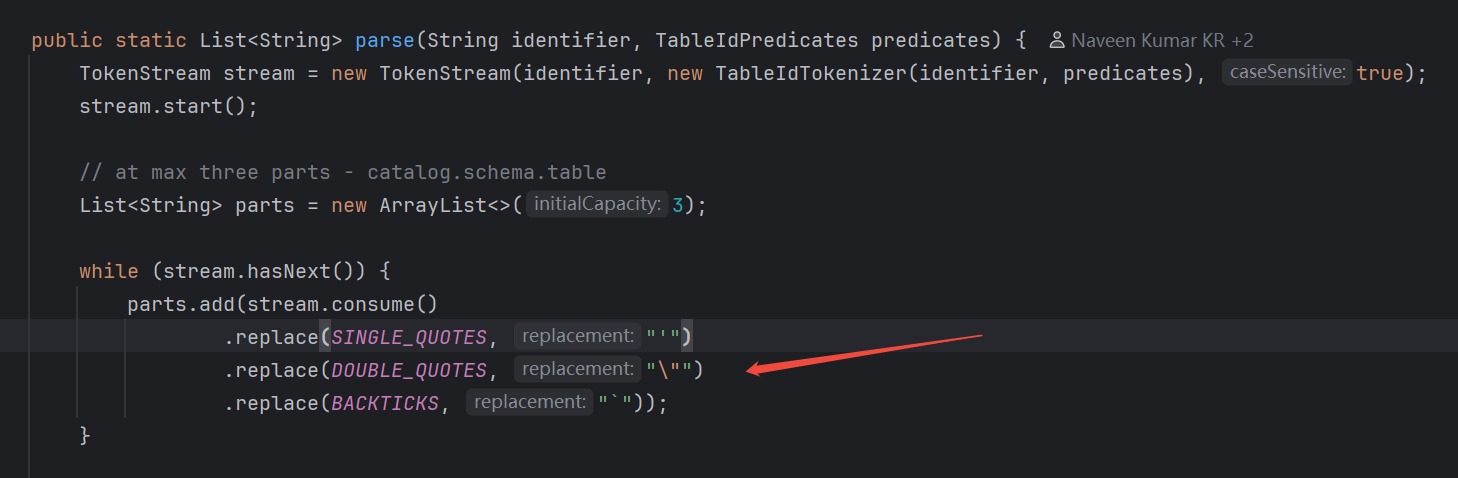Click the replacement hint after SINGLE_QUOTES

577,337
